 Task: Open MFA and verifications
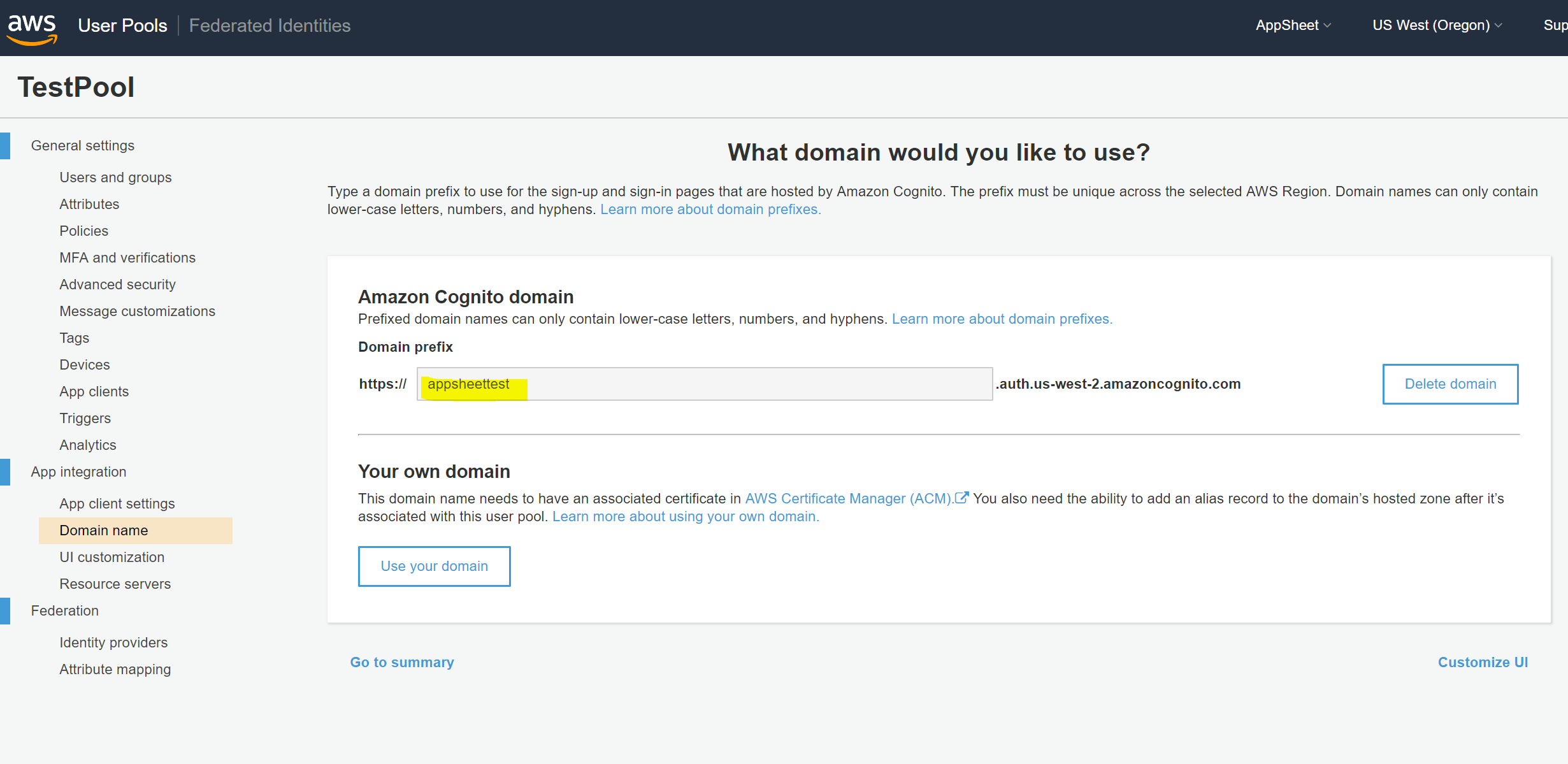(x=127, y=257)
